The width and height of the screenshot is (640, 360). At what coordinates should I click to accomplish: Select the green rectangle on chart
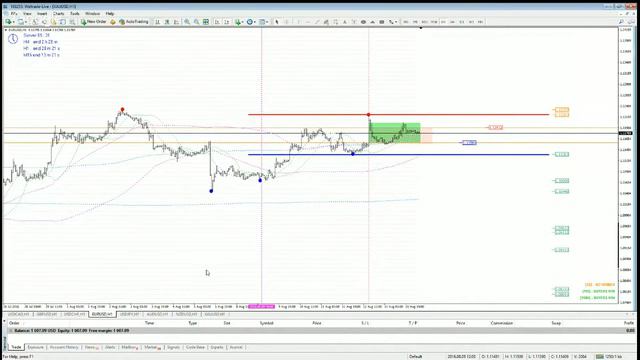(394, 133)
